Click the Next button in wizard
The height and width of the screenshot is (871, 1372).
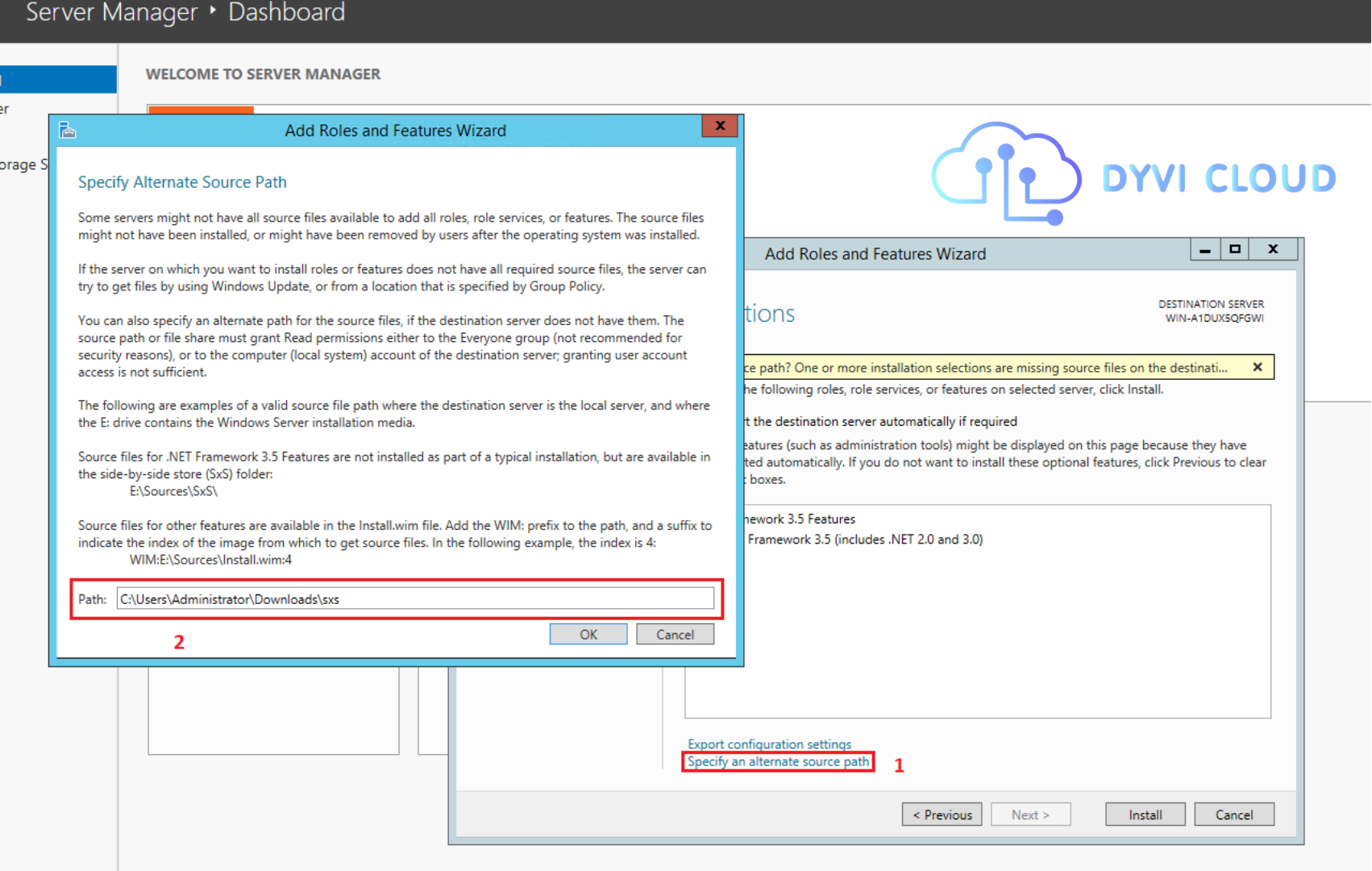coord(1030,815)
